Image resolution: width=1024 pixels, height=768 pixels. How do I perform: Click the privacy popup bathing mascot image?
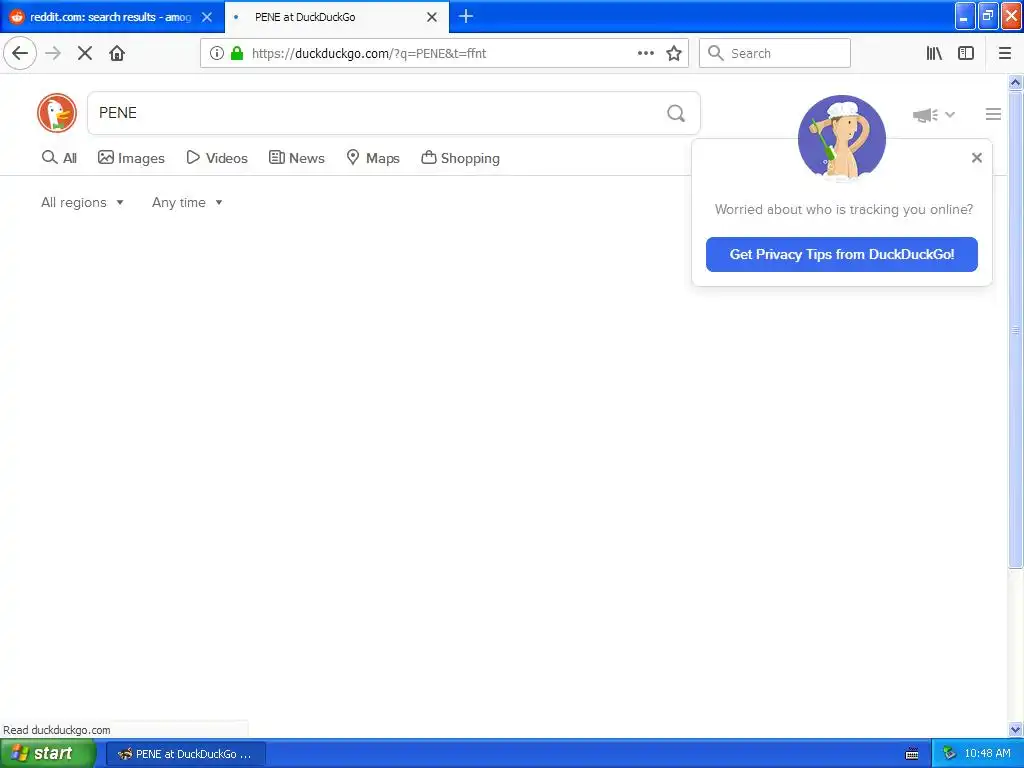841,138
